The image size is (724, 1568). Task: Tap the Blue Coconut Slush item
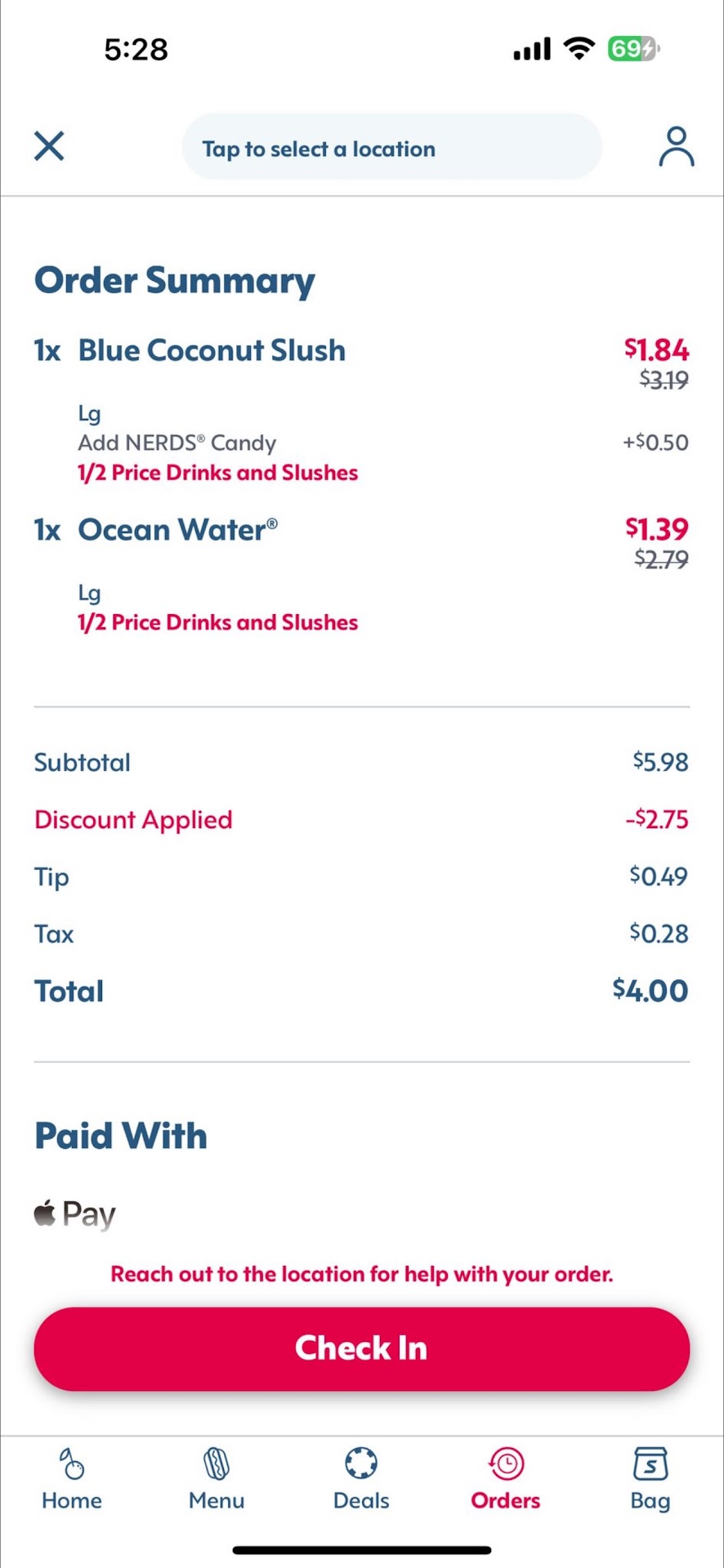pos(212,350)
